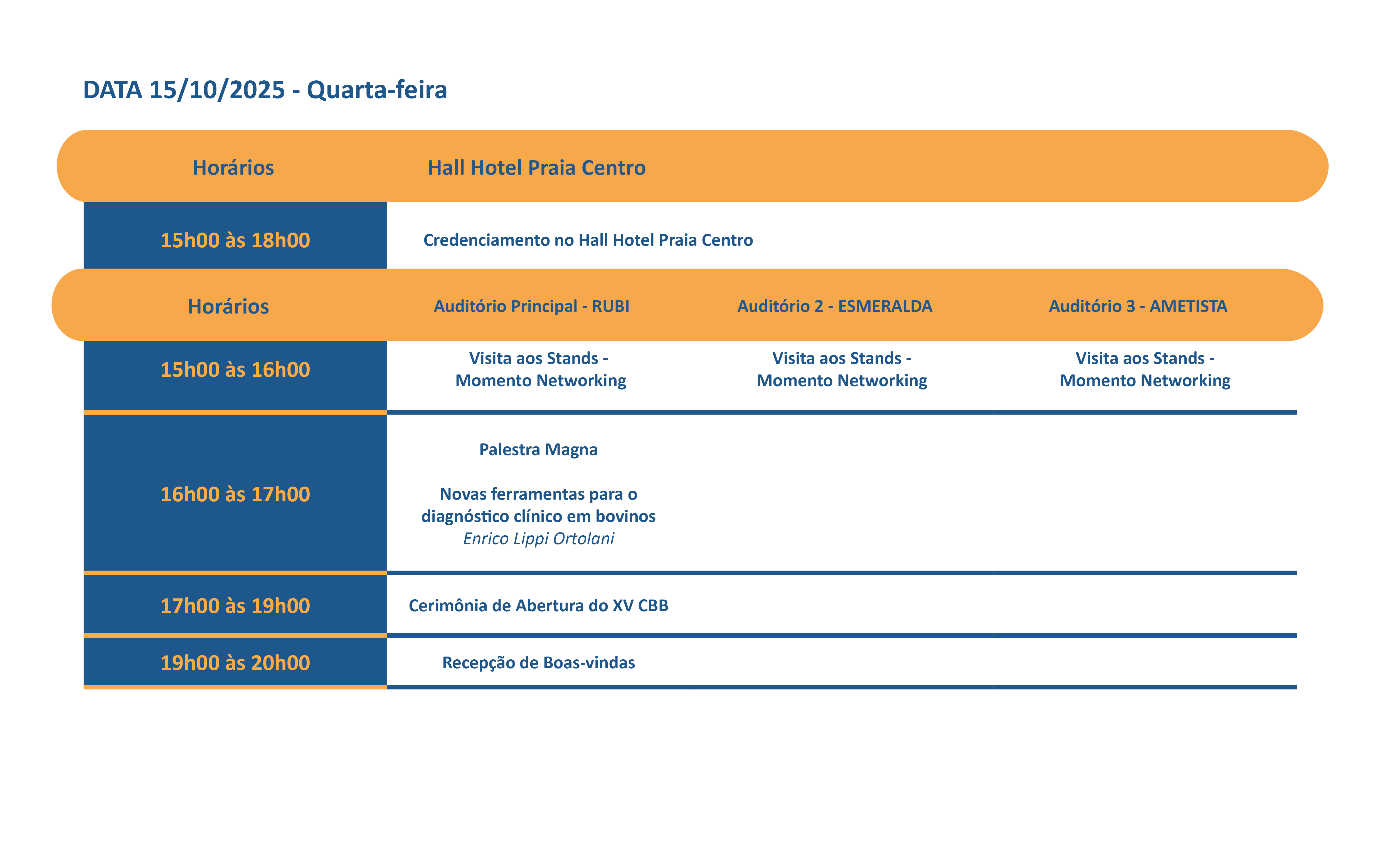The height and width of the screenshot is (868, 1380).
Task: Select the second Horários header label
Action: tap(228, 307)
